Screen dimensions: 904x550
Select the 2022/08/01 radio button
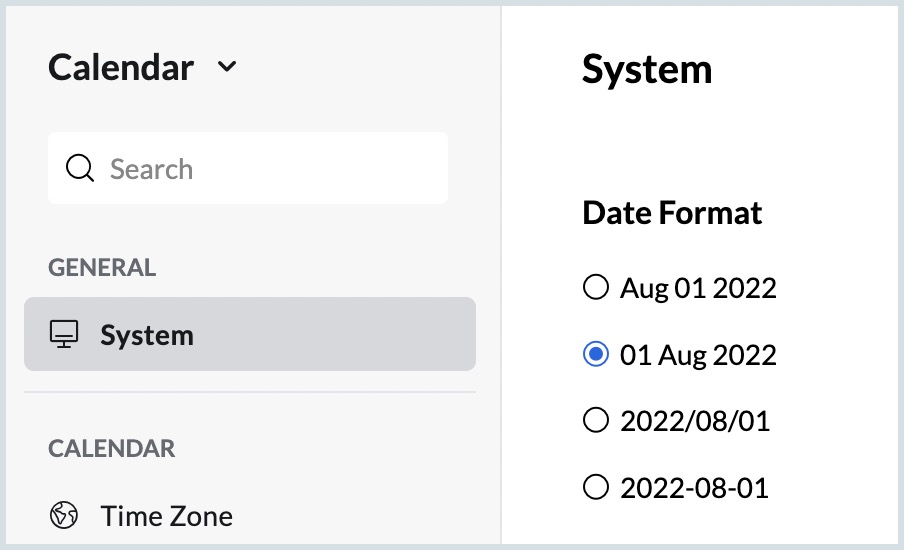coord(595,421)
